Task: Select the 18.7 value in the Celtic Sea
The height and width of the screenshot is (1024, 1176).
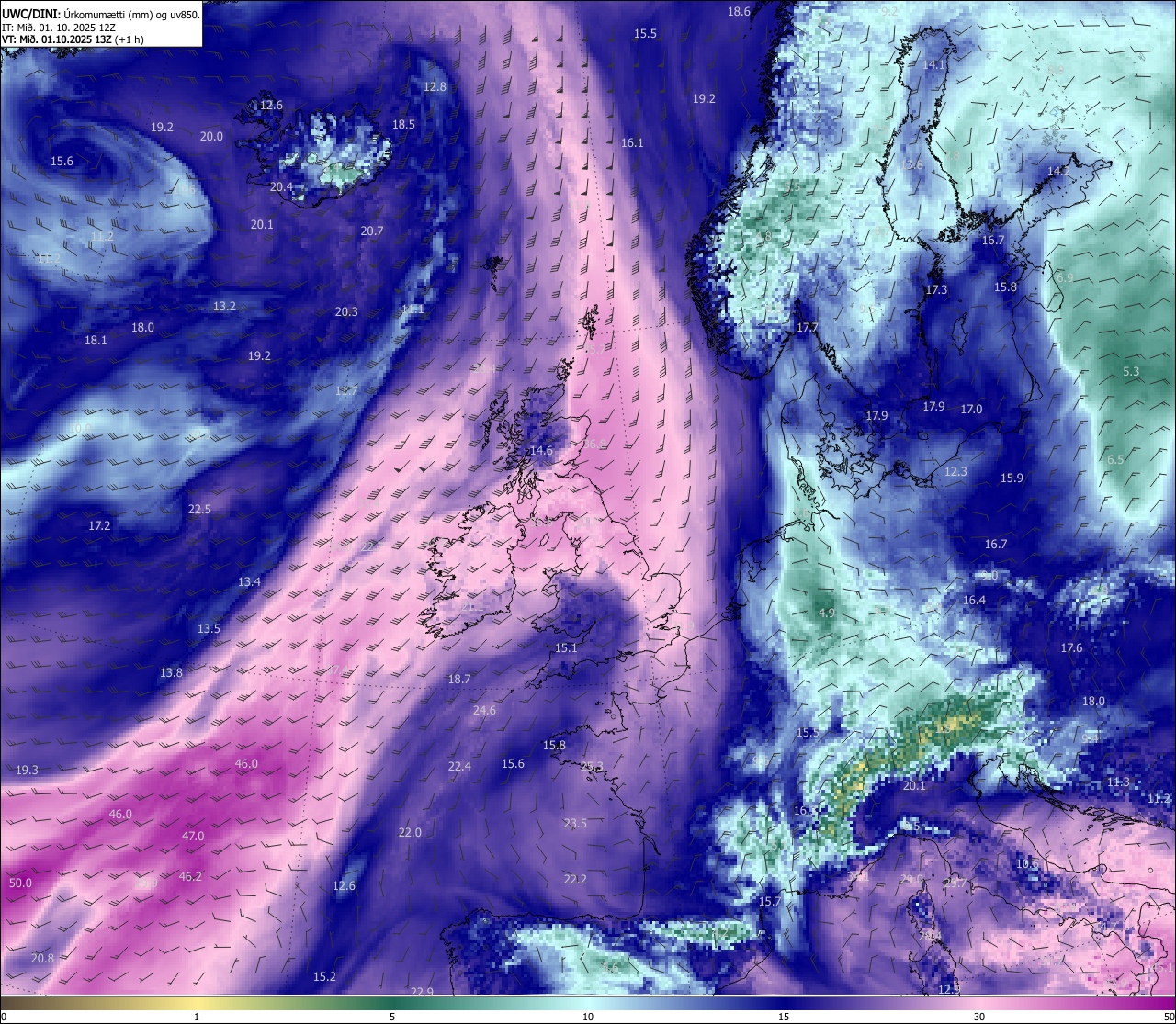Action: tap(459, 680)
